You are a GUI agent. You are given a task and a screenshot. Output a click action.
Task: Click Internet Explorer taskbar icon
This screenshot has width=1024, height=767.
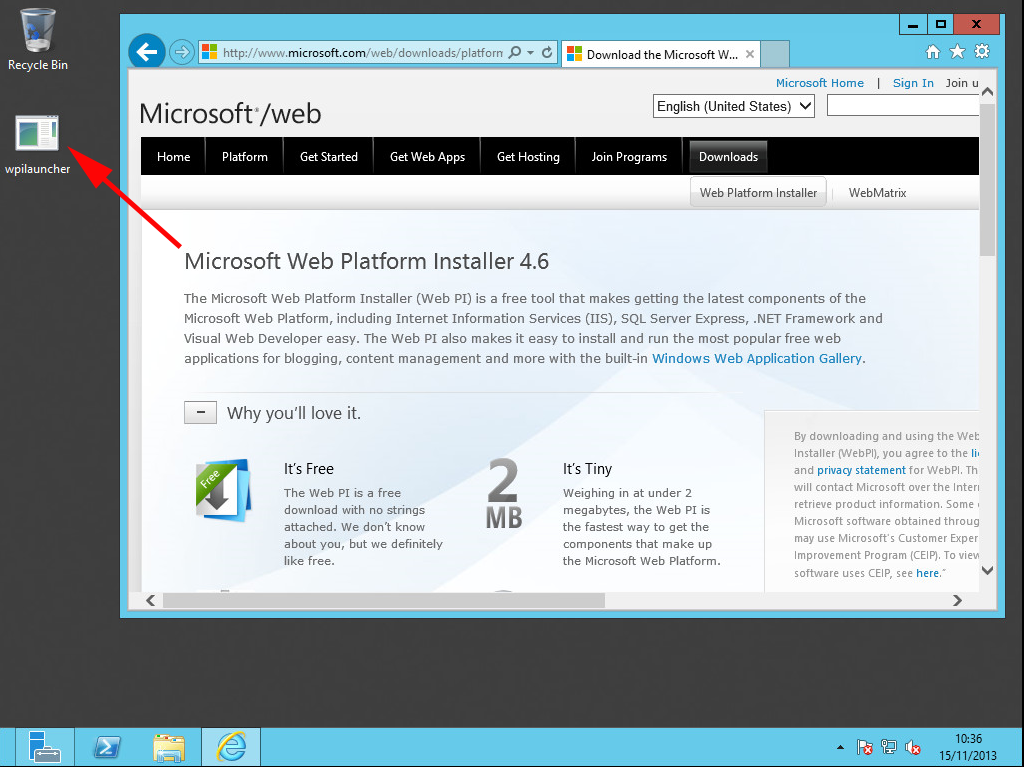(231, 747)
